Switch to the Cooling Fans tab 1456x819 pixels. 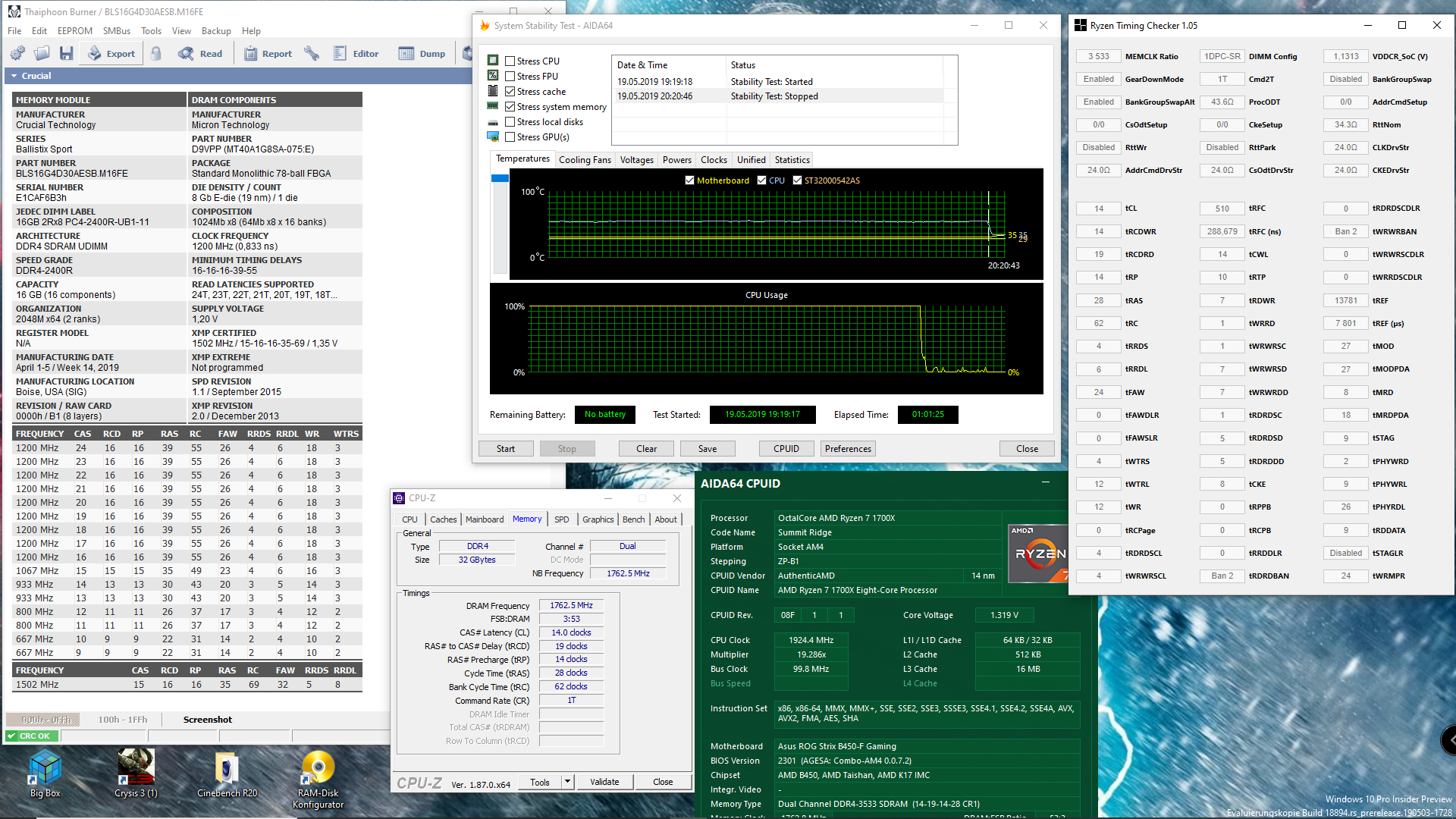[585, 160]
